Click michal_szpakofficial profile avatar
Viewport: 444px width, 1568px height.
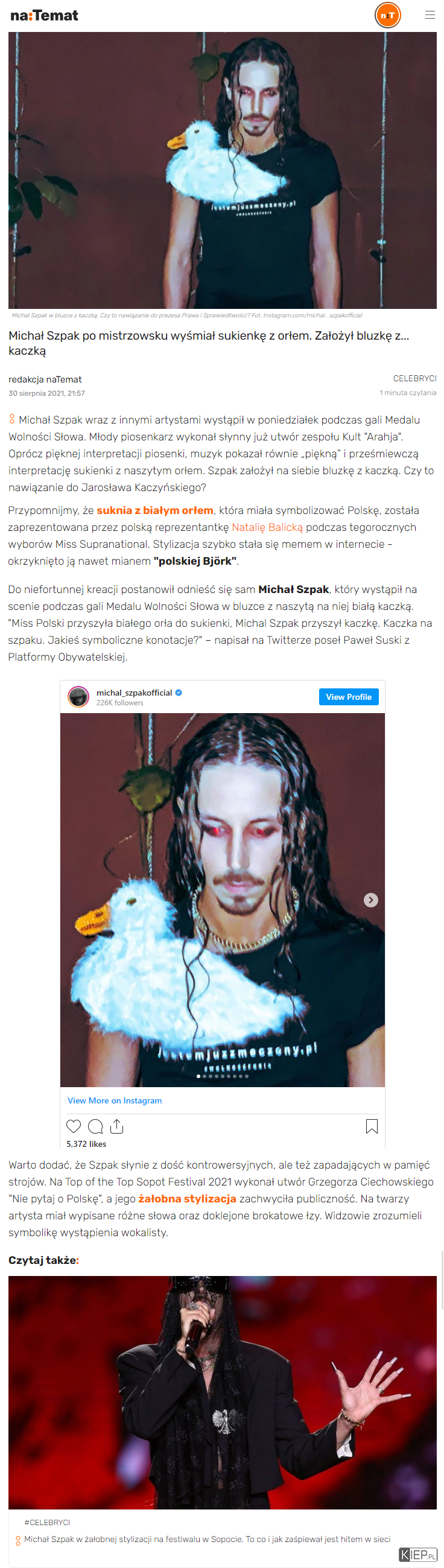78,696
